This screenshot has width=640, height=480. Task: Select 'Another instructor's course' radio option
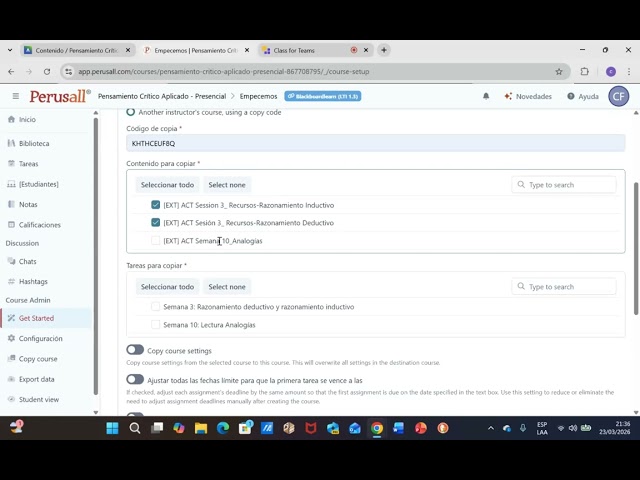pos(131,112)
